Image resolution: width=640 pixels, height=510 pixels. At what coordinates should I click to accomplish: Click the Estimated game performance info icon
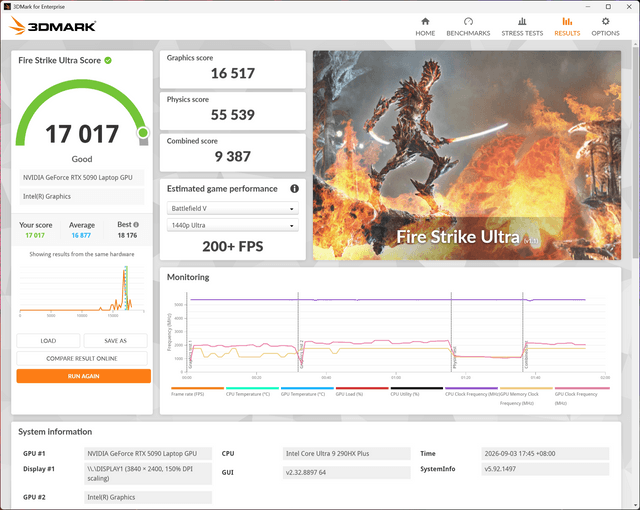pos(294,188)
